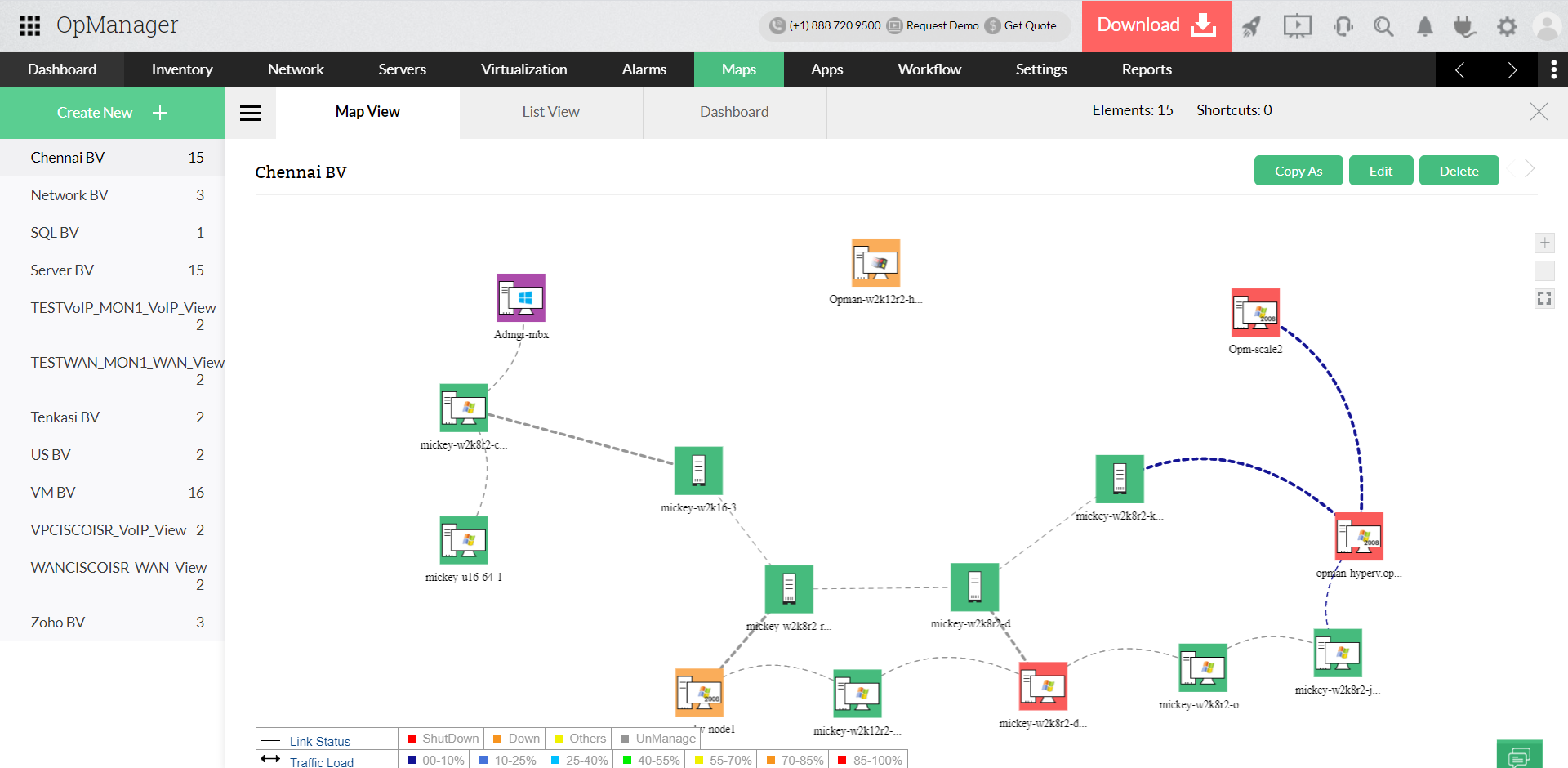Screen dimensions: 1568x768
Task: Click the Copy As button
Action: pyautogui.click(x=1298, y=171)
